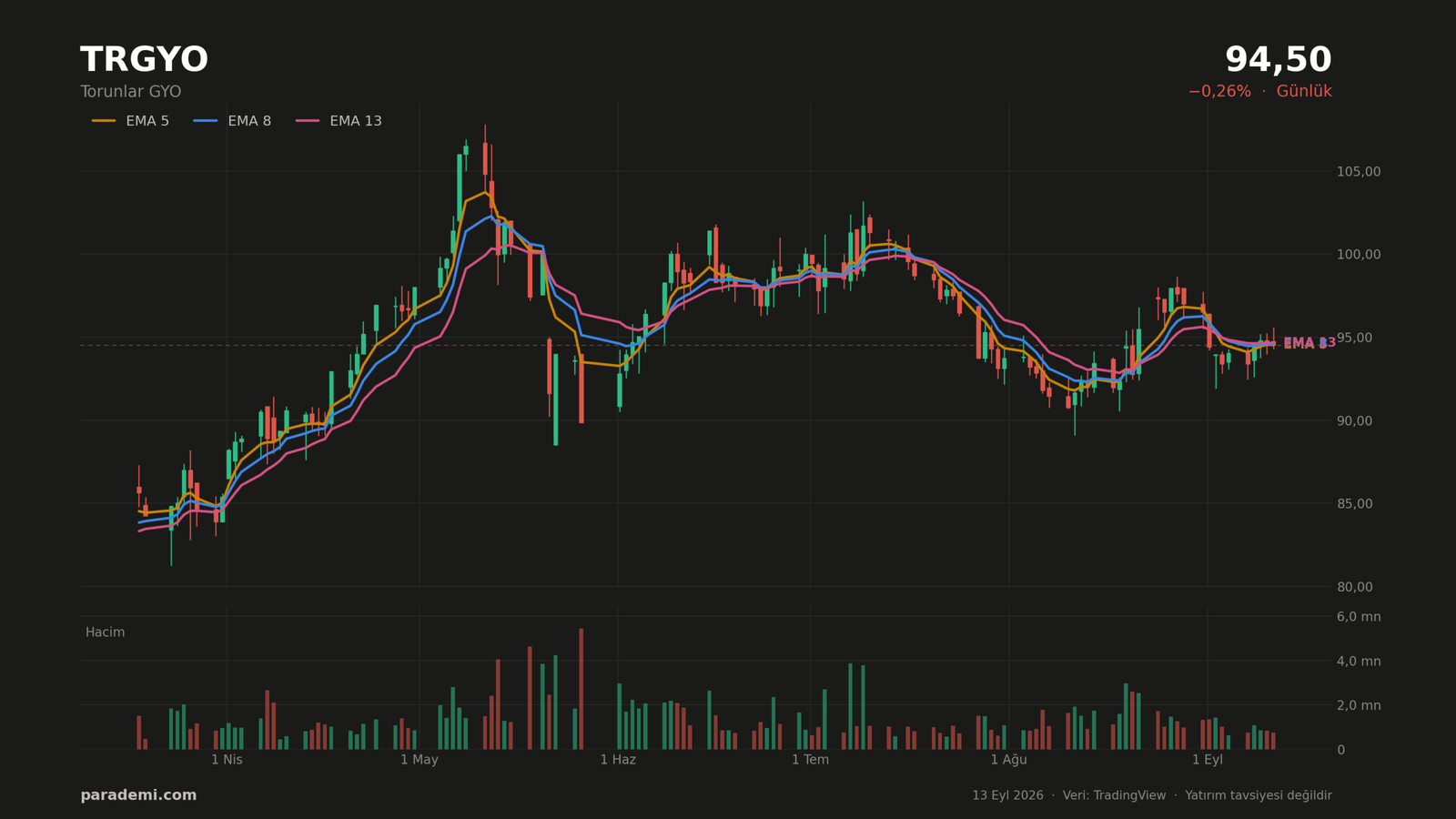Click the 100,00 price axis label

(1358, 254)
